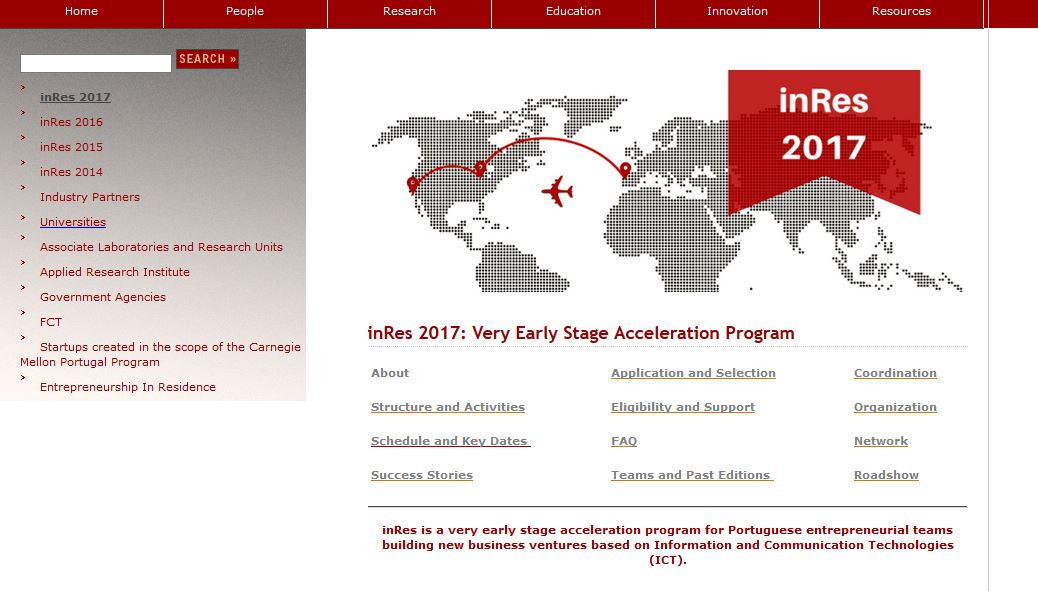Screen dimensions: 1038x591
Task: Open Associate Laboratories and Research Units
Action: pos(162,247)
